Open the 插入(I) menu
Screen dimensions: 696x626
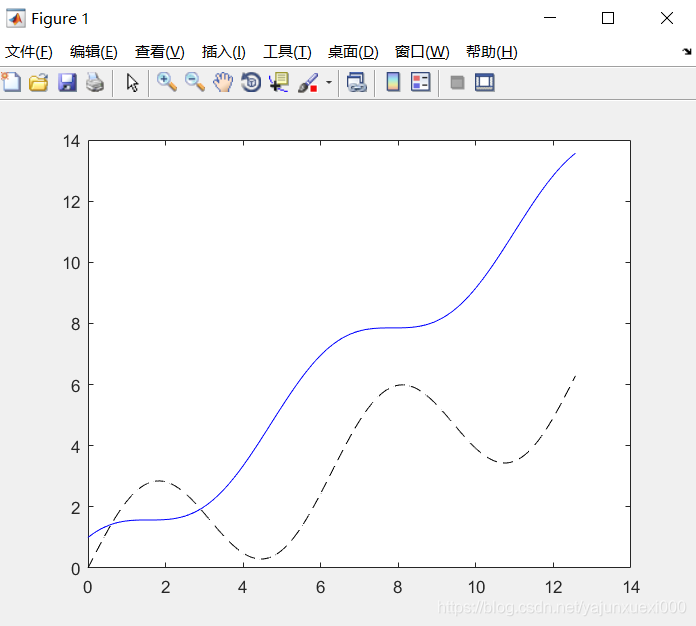[x=223, y=52]
